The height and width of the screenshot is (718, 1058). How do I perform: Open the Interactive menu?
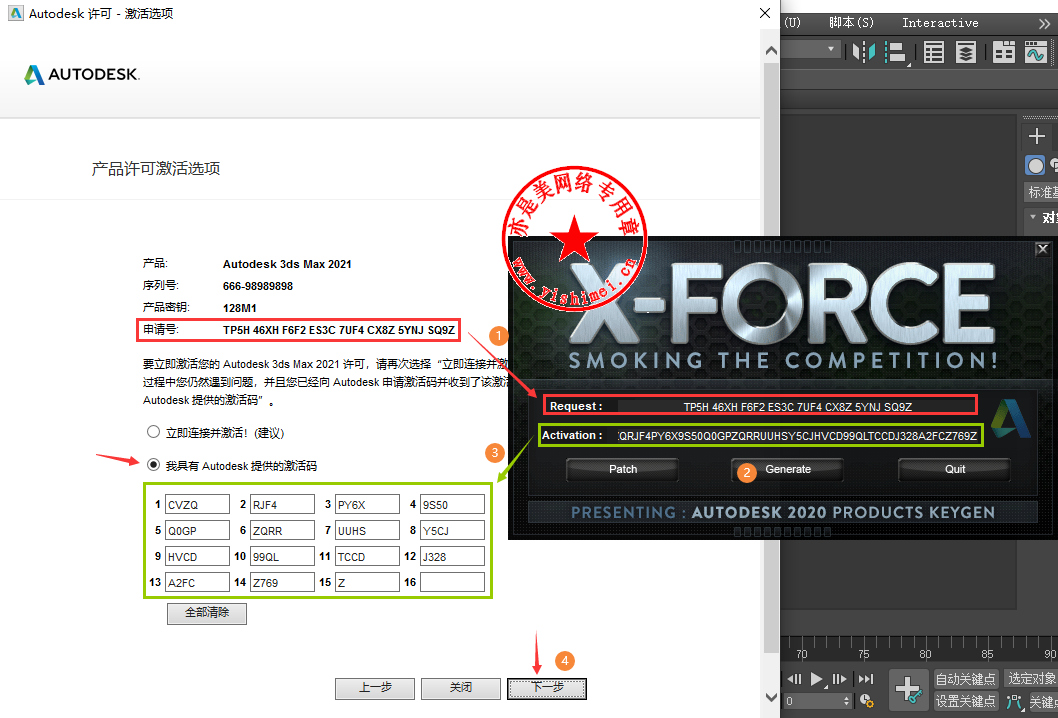pyautogui.click(x=940, y=23)
